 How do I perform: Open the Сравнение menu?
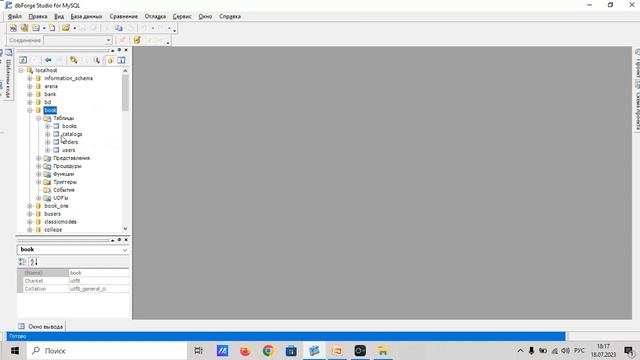pyautogui.click(x=123, y=16)
